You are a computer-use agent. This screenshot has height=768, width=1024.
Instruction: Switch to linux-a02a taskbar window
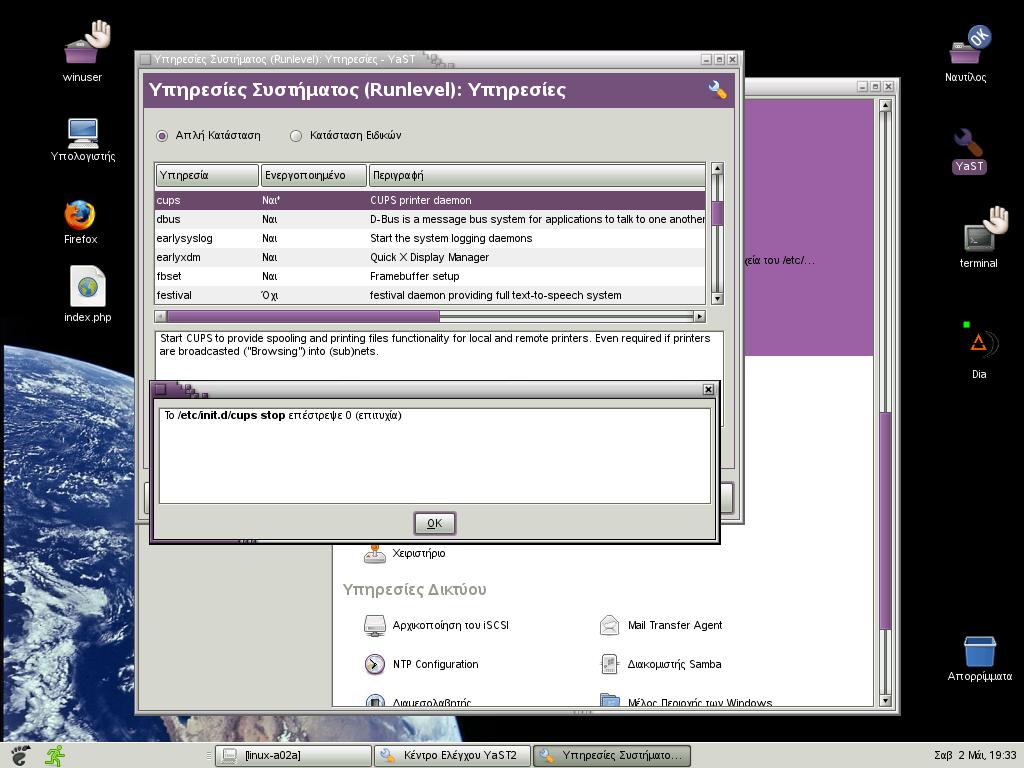coord(293,756)
